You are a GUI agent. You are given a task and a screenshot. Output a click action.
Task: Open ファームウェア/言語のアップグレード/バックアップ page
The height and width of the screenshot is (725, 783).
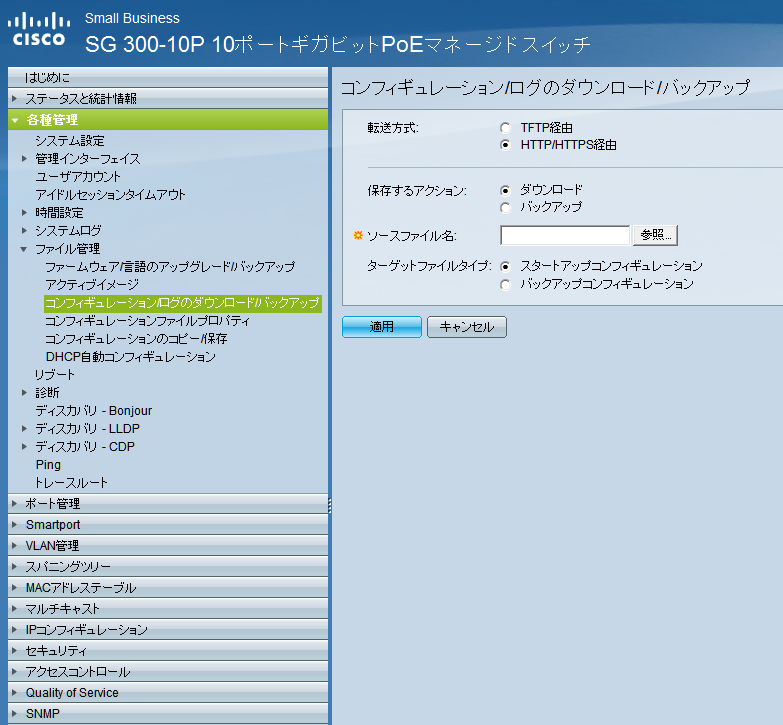tap(170, 267)
